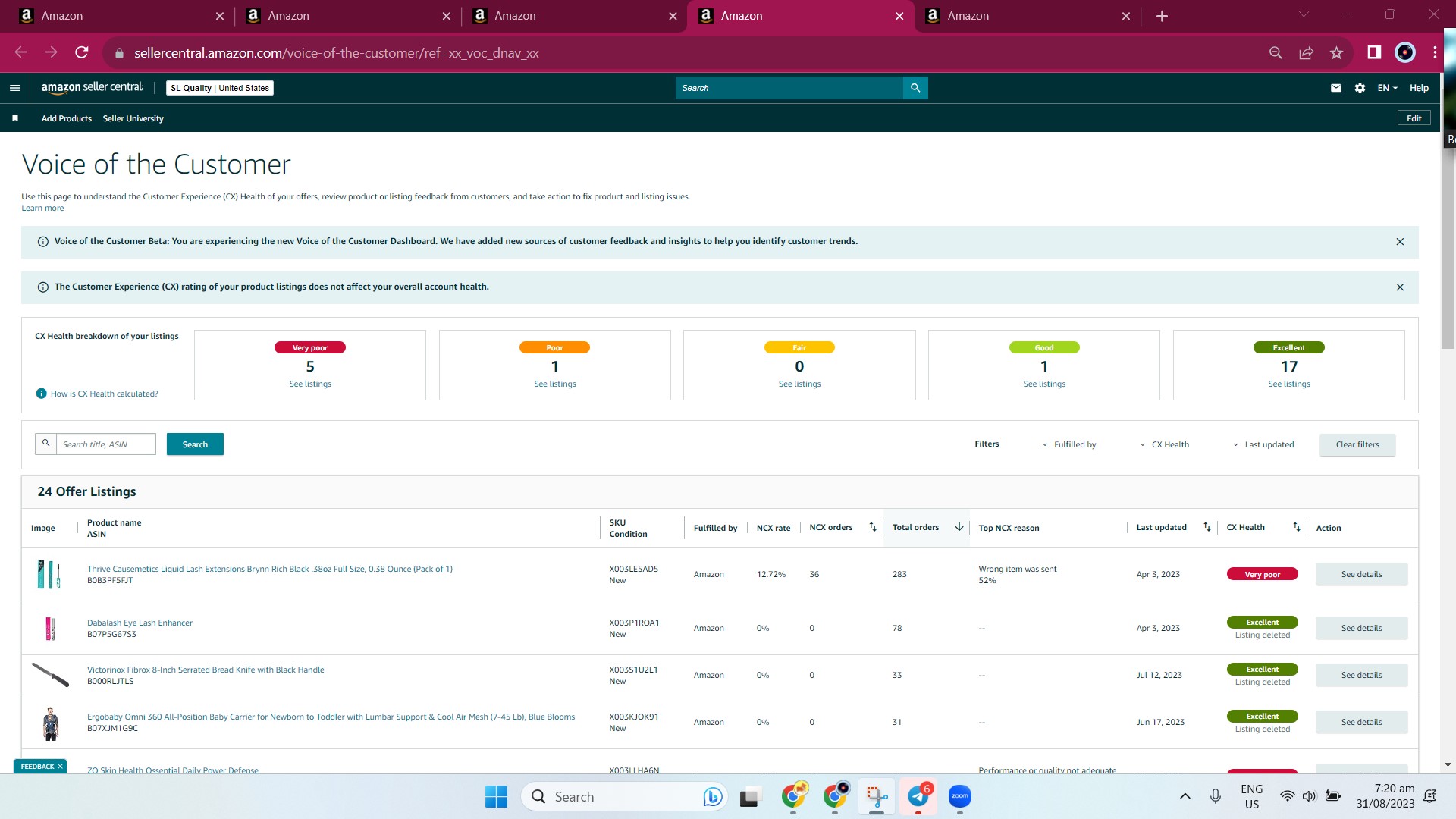1456x819 pixels.
Task: See listings under Poor
Action: pyautogui.click(x=555, y=384)
